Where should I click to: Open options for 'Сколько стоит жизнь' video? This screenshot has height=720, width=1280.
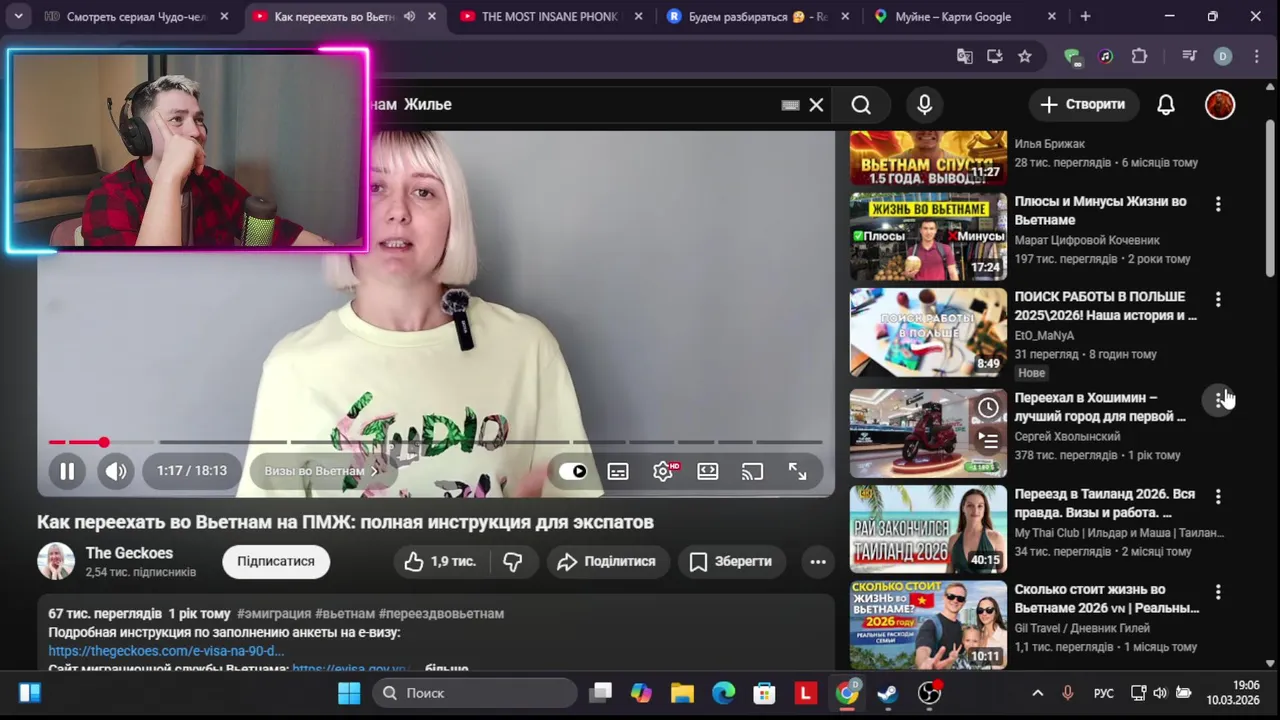[1218, 592]
